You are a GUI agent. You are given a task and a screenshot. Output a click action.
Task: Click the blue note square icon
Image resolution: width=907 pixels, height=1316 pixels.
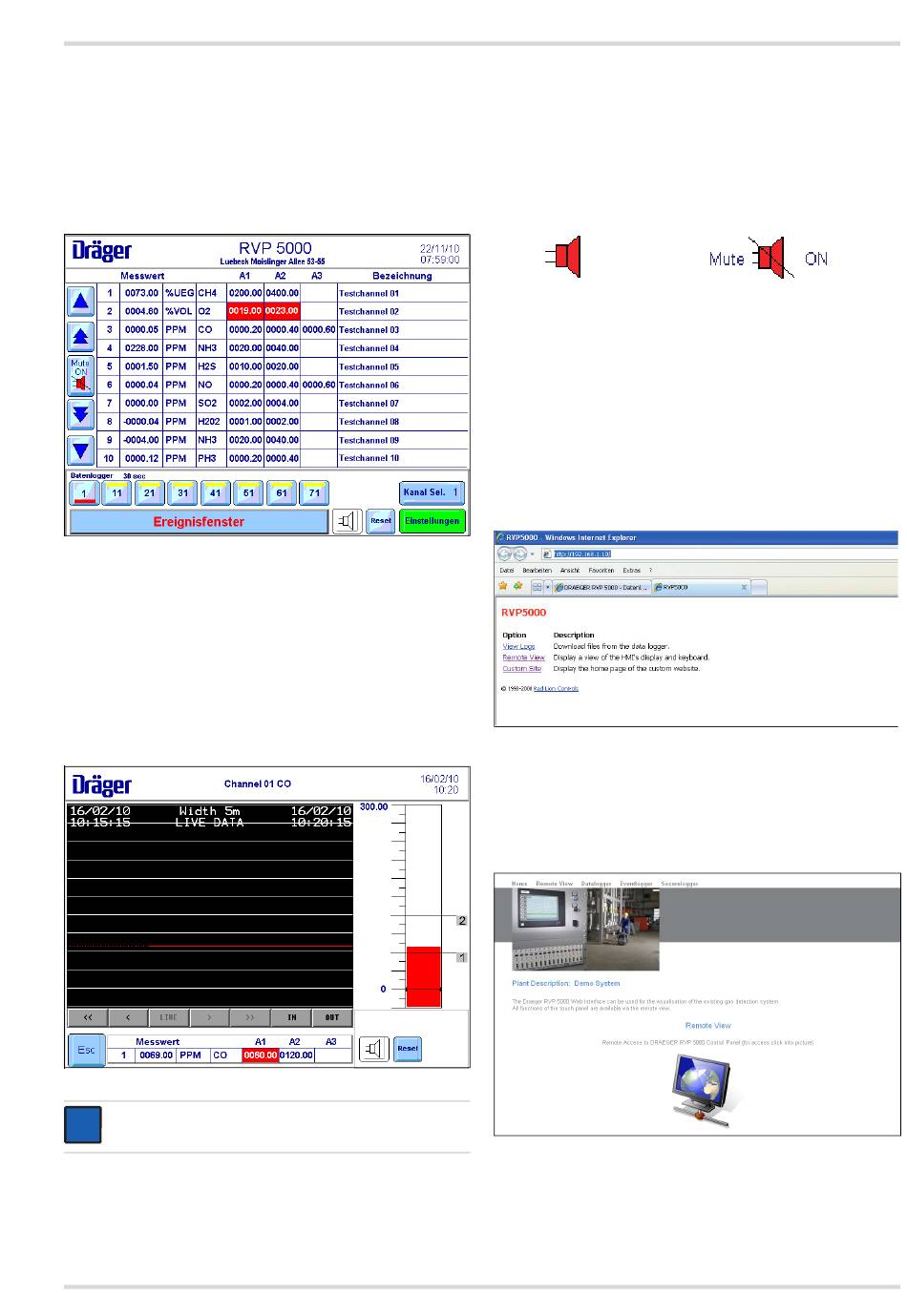(83, 1125)
